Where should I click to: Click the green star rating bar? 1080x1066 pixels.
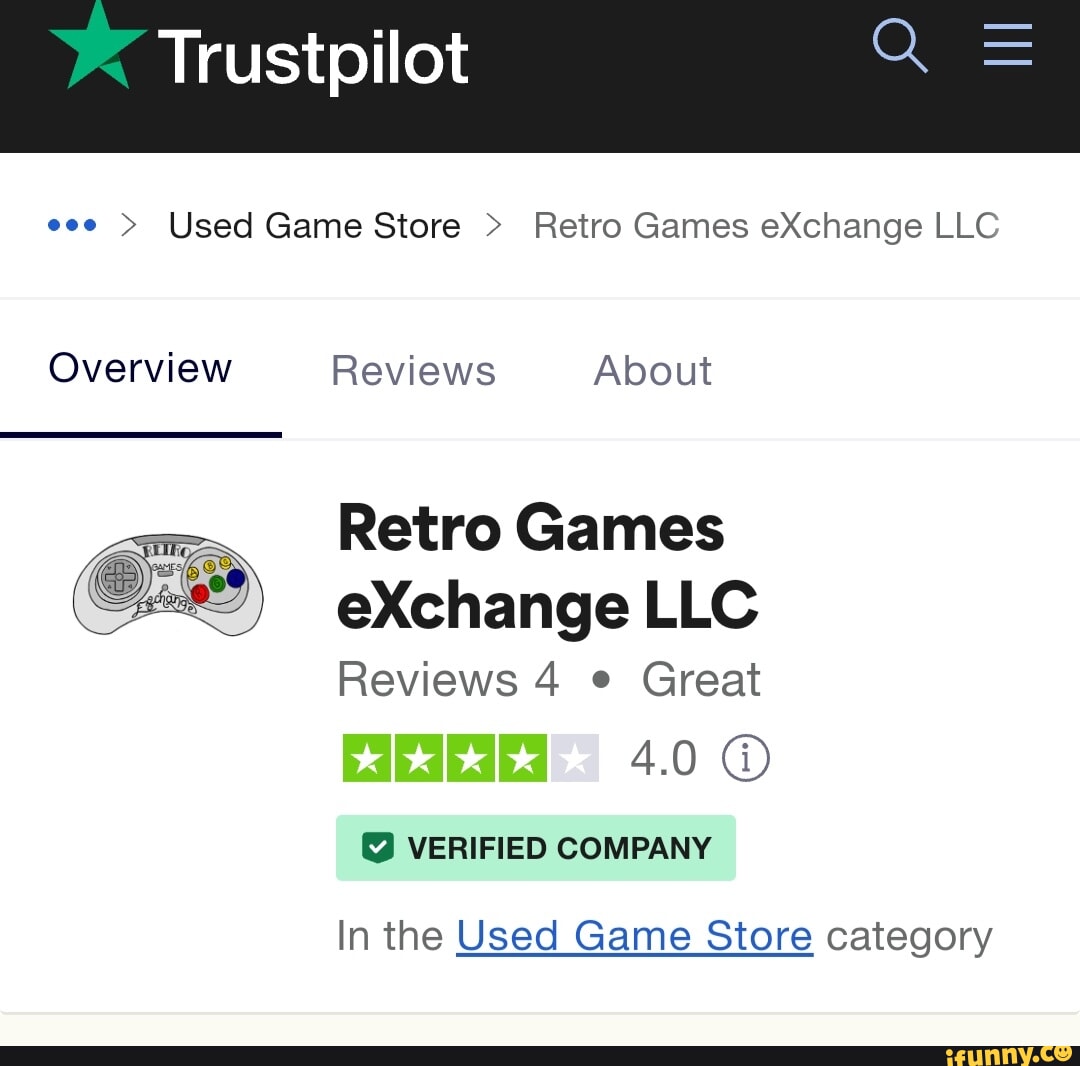click(x=470, y=758)
